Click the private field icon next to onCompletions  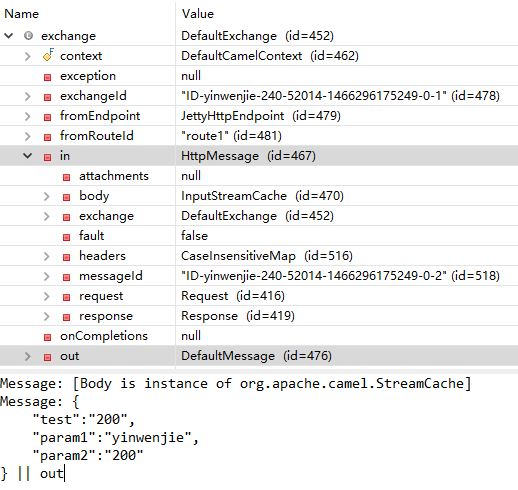click(48, 337)
